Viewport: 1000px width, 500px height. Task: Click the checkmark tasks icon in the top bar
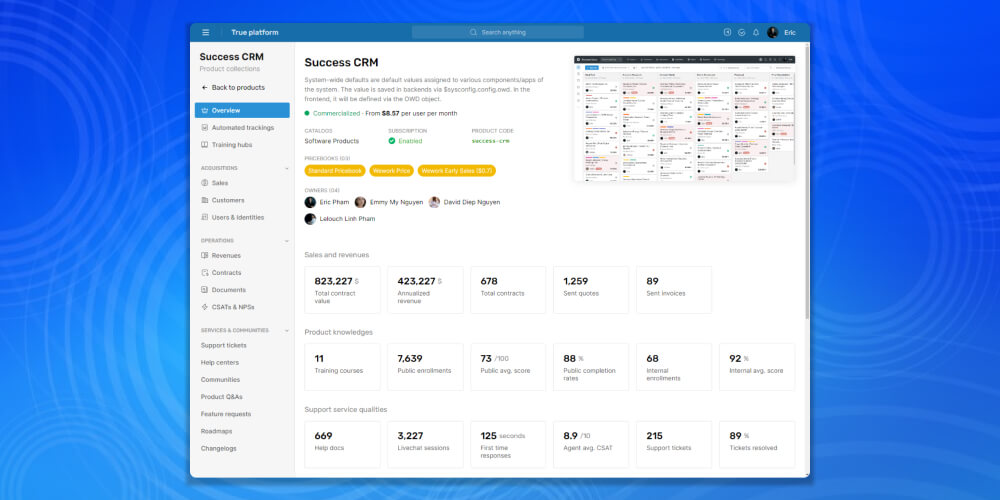tap(742, 33)
